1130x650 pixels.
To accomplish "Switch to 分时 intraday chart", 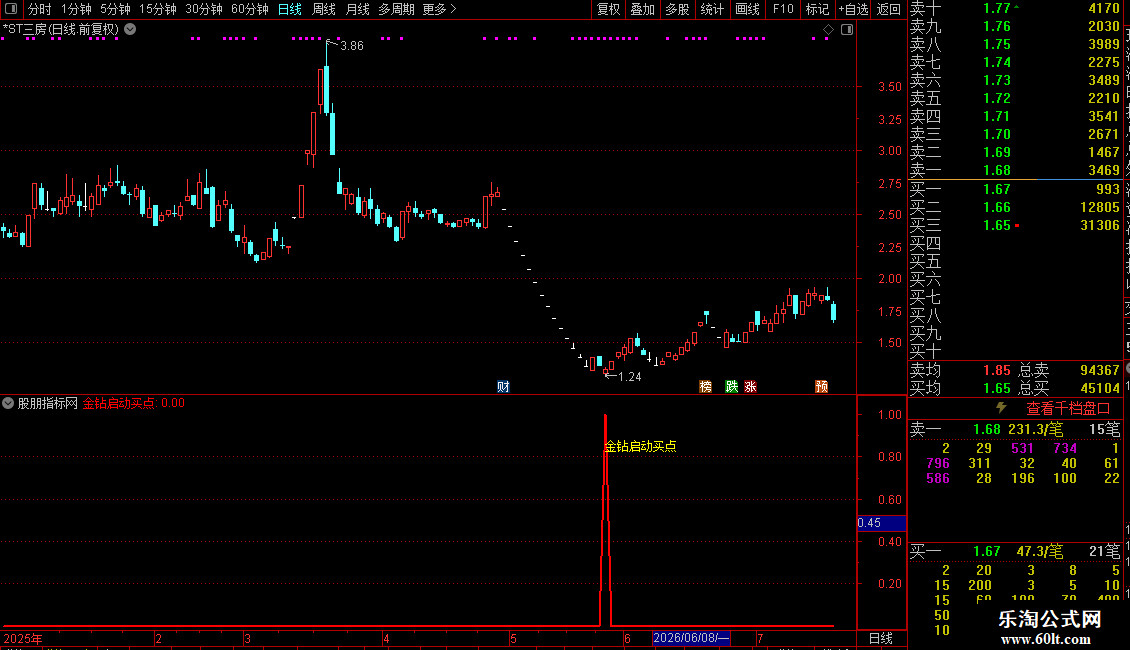I will click(40, 9).
